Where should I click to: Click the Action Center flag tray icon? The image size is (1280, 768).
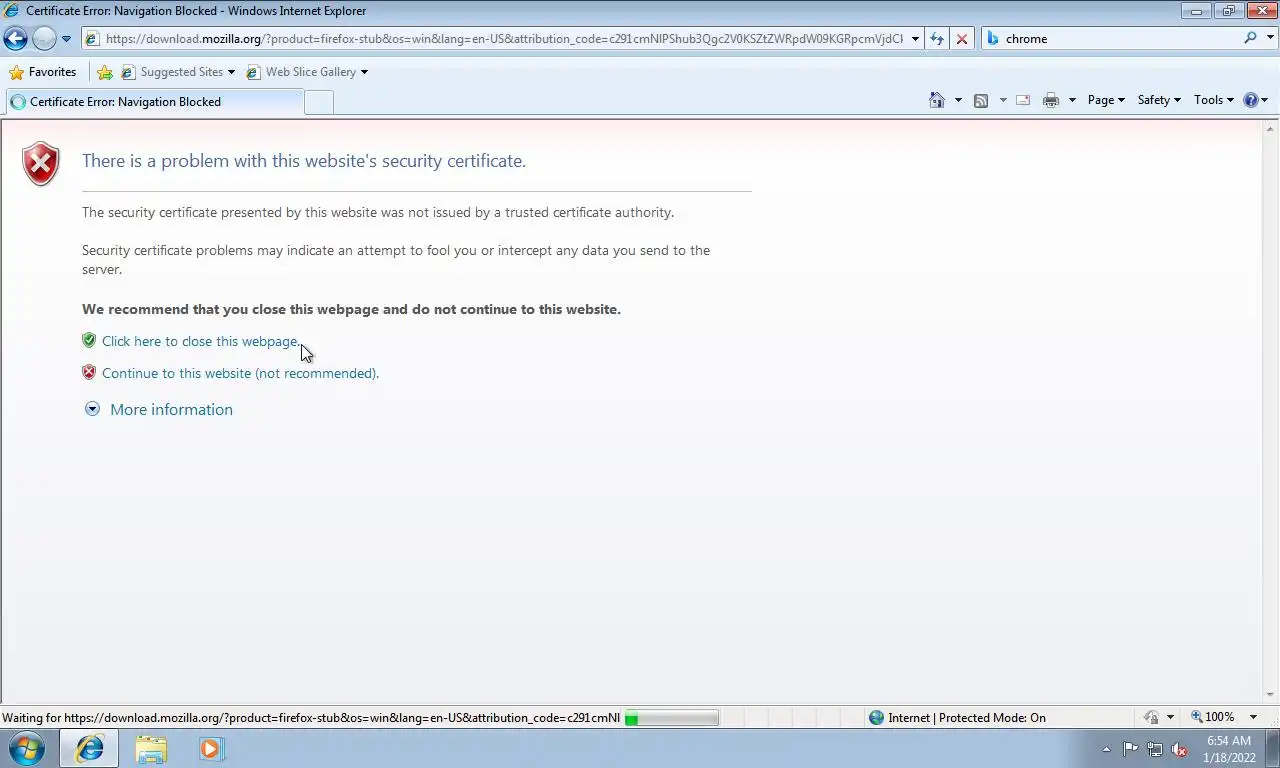point(1130,749)
